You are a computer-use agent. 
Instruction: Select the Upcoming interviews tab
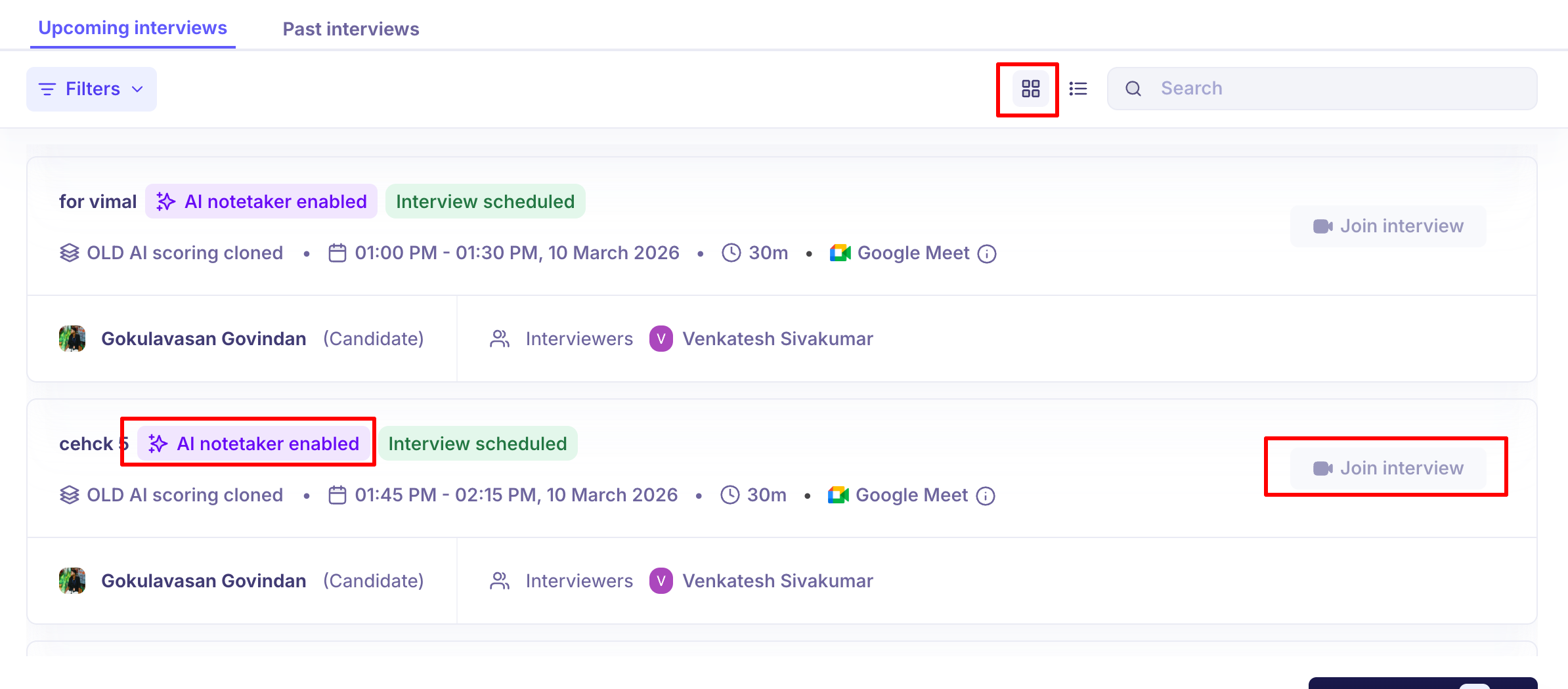(133, 28)
